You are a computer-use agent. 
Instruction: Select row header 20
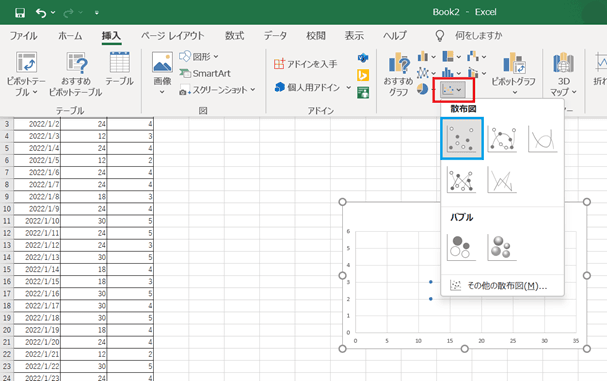click(x=7, y=330)
